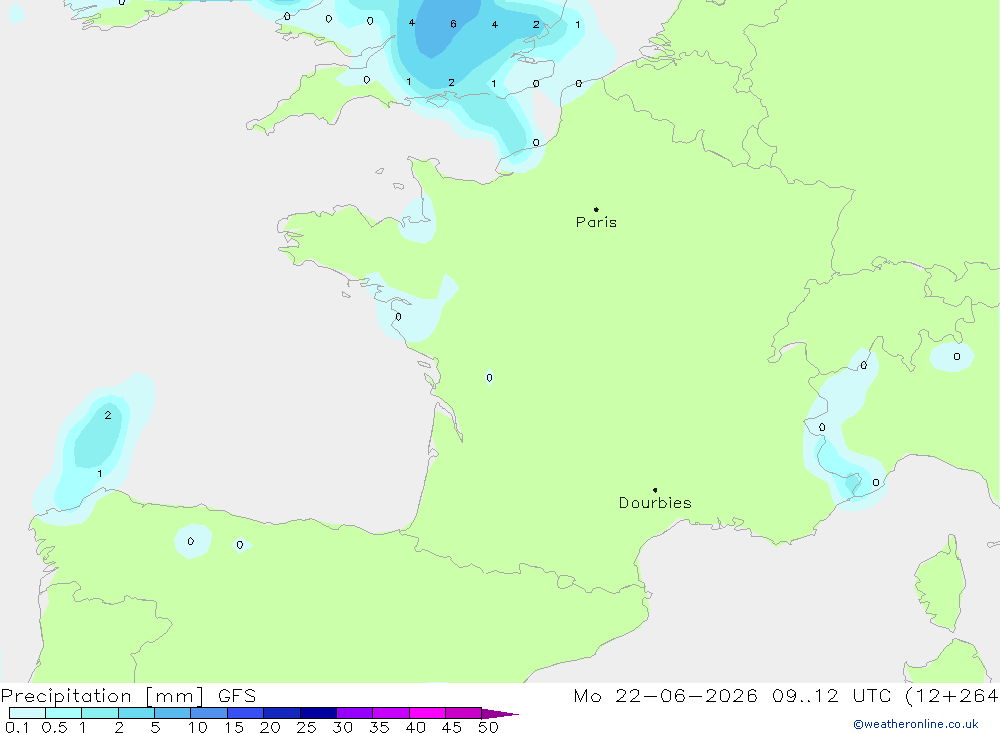Open the weatheronline.co.uk copyright link
This screenshot has width=1000, height=733.
pyautogui.click(x=916, y=724)
